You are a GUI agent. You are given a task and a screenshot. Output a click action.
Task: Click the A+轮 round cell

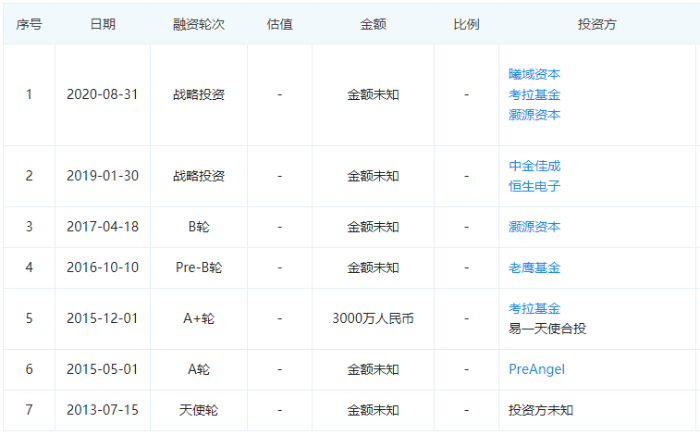(199, 318)
